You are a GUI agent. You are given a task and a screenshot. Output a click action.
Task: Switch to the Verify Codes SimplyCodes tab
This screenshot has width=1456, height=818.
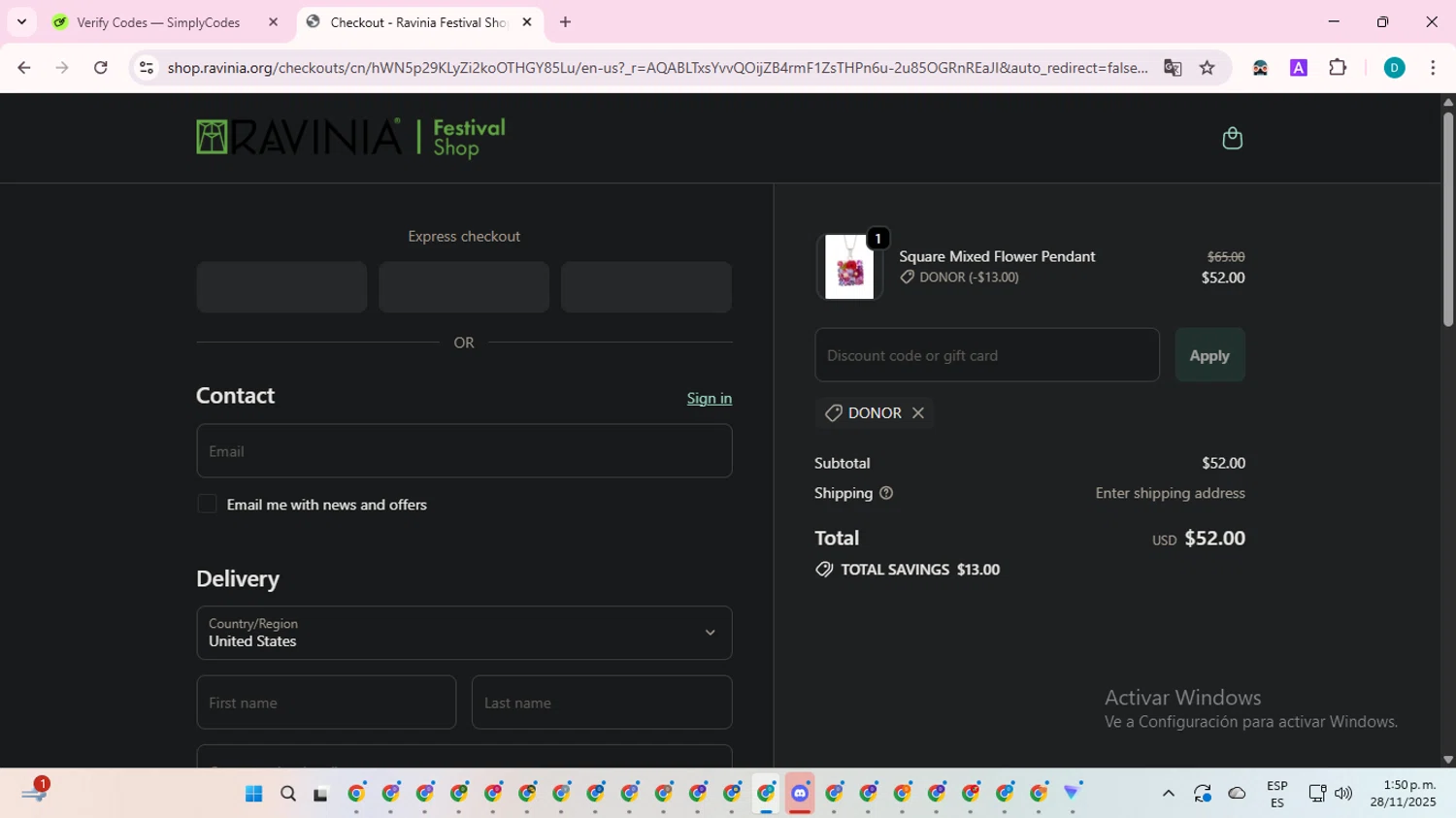pyautogui.click(x=157, y=22)
